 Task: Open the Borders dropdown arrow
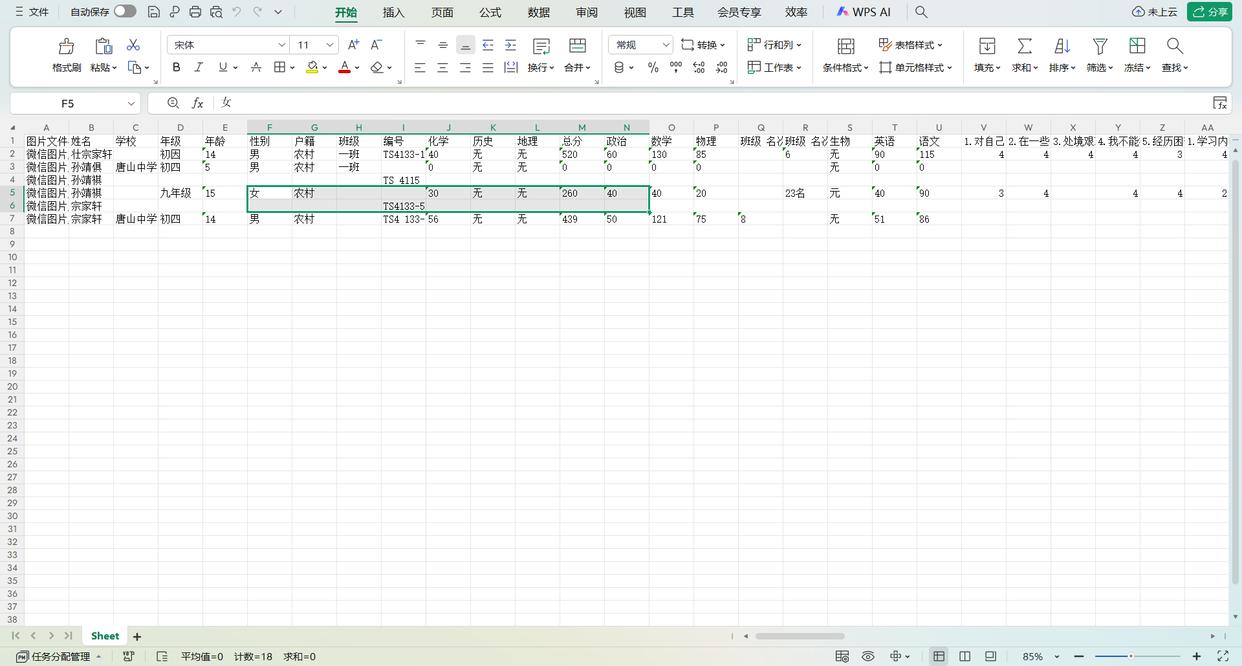[x=292, y=68]
